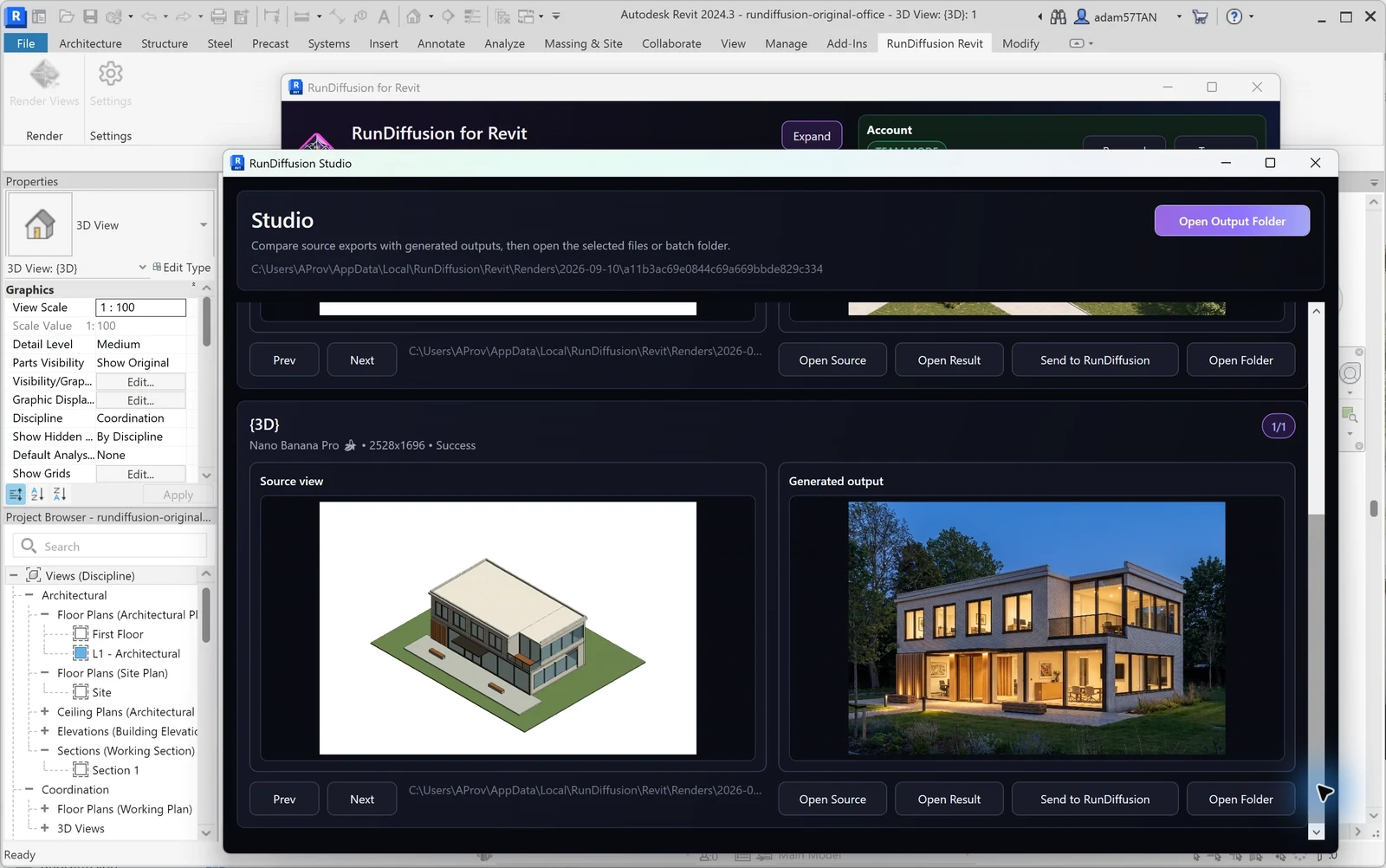Click Open Source in the {3D} card
Viewport: 1386px width, 868px height.
[x=832, y=799]
